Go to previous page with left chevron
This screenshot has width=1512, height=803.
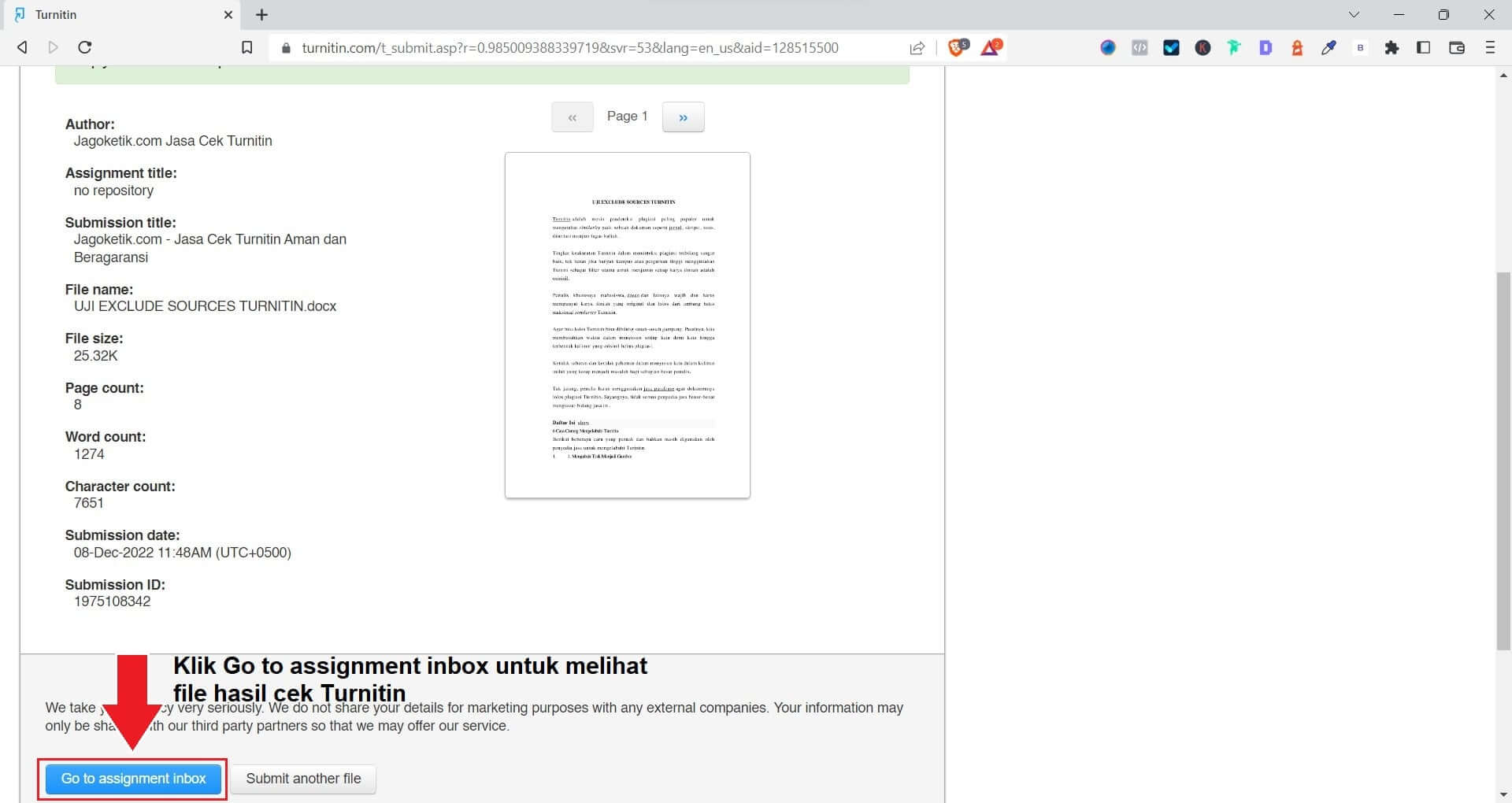(x=573, y=117)
